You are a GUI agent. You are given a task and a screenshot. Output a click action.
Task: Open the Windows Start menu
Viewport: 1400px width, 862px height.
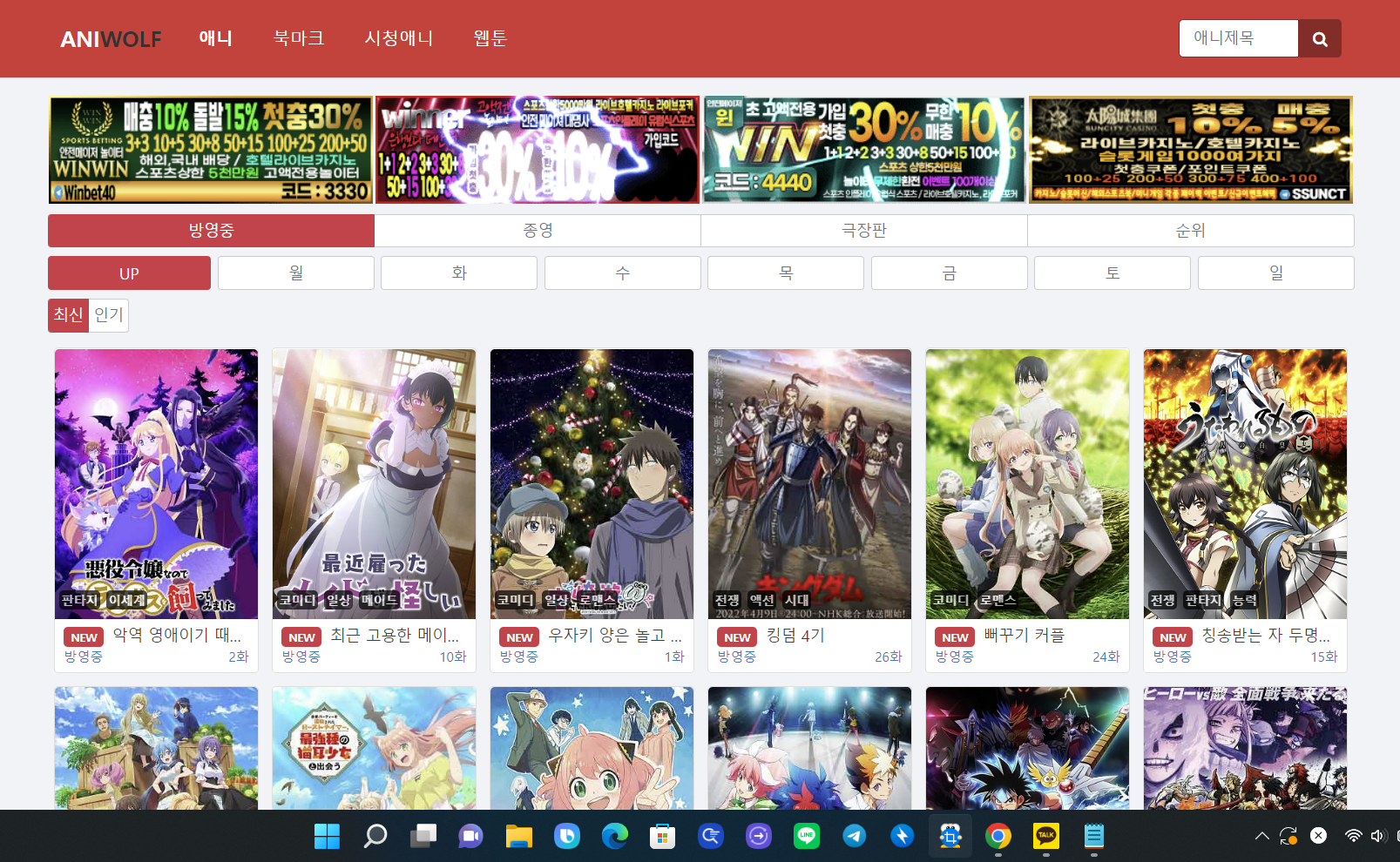327,837
